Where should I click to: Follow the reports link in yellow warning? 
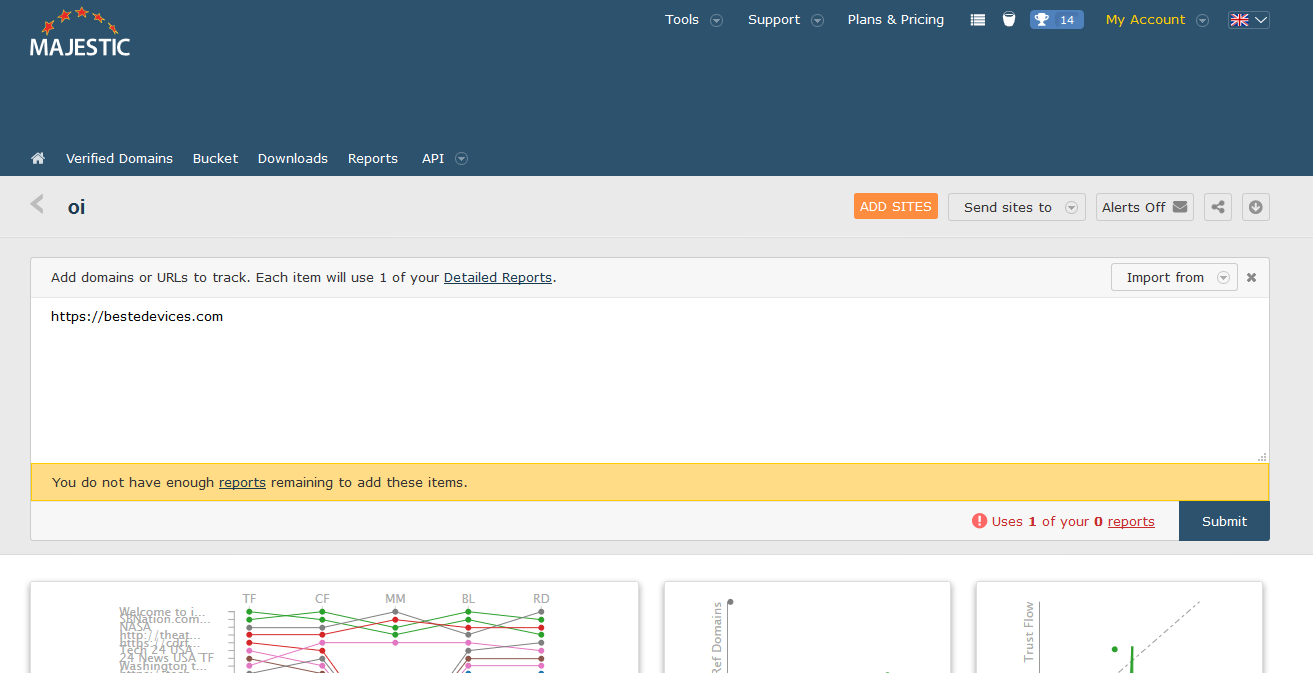point(242,482)
